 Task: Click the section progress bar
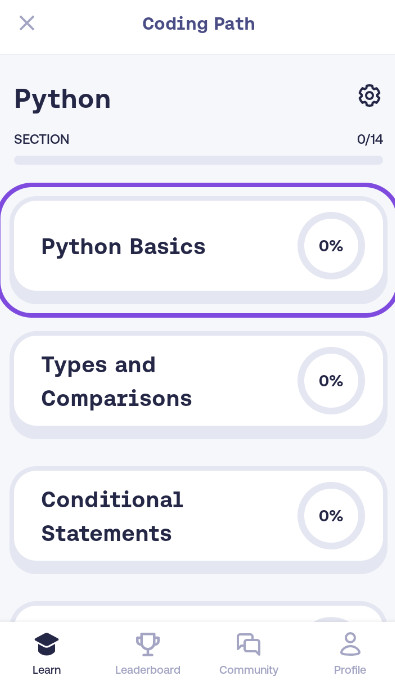point(198,160)
